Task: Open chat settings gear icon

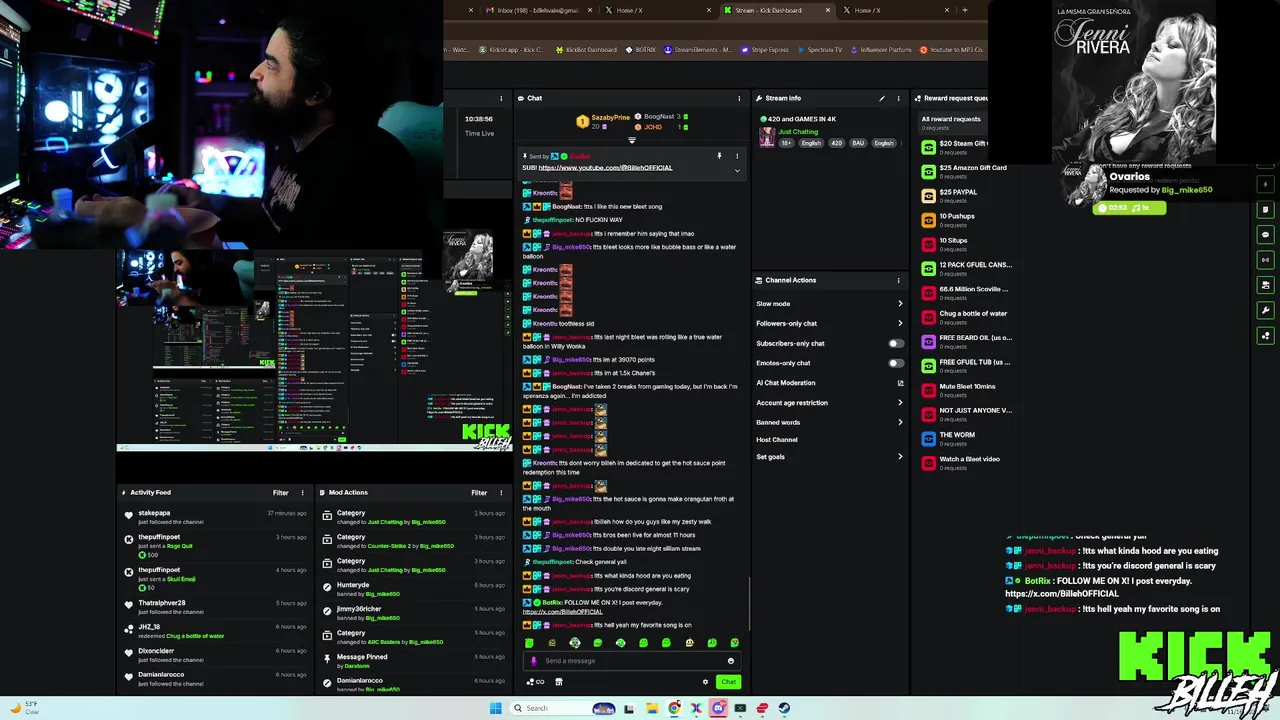Action: (705, 682)
